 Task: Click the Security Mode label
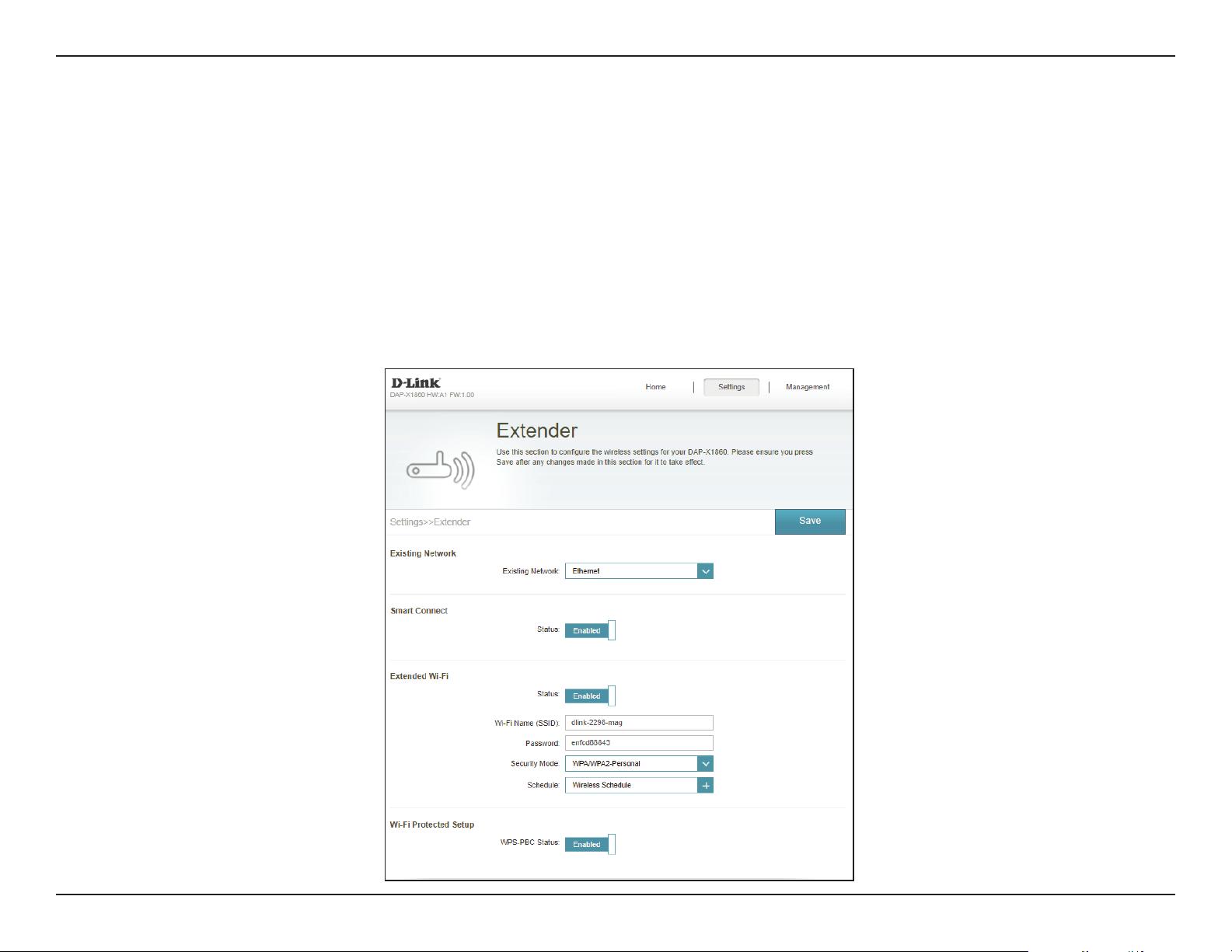[x=535, y=764]
